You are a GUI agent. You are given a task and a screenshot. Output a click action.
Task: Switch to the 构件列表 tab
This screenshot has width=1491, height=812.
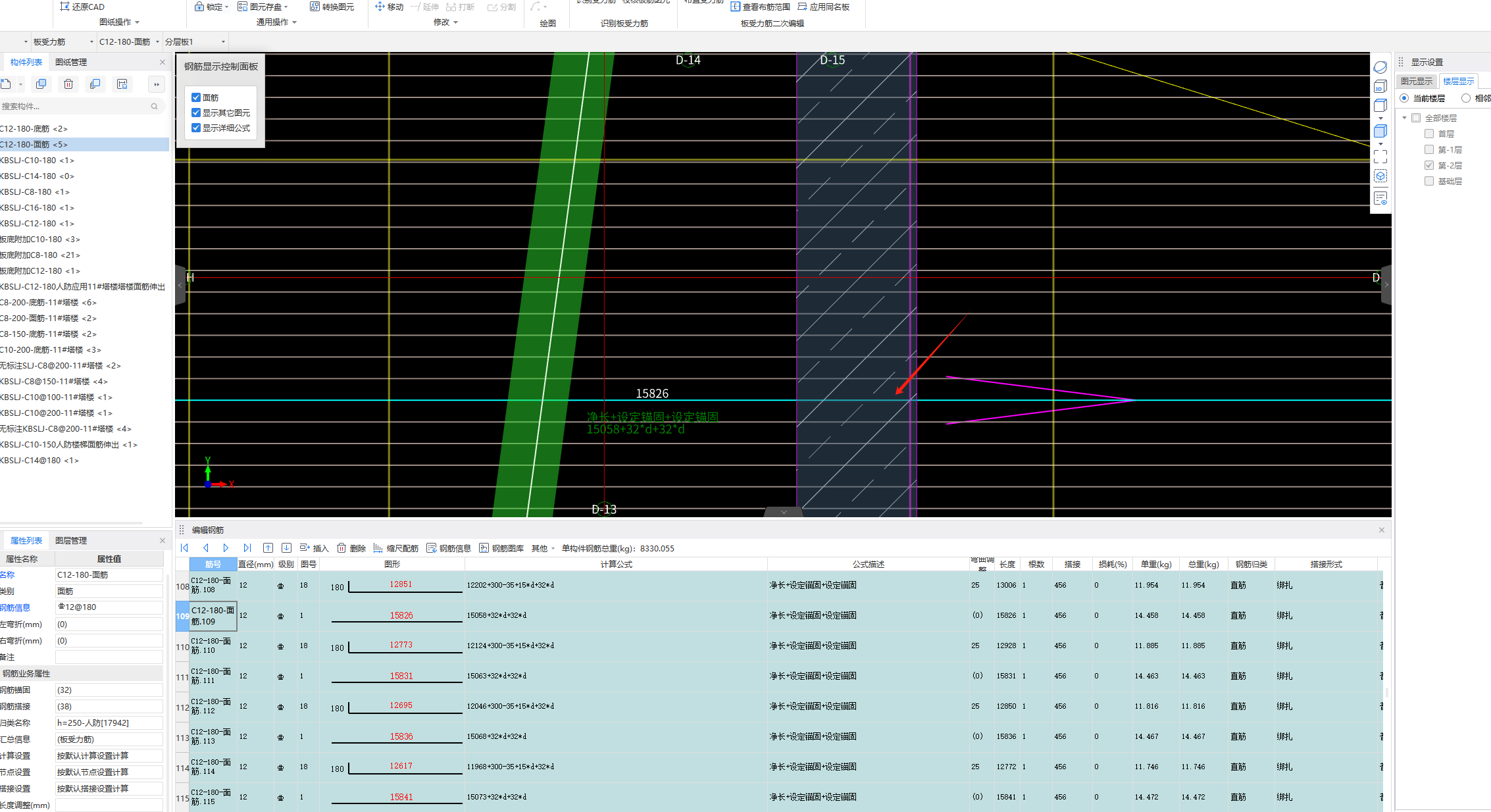[26, 62]
